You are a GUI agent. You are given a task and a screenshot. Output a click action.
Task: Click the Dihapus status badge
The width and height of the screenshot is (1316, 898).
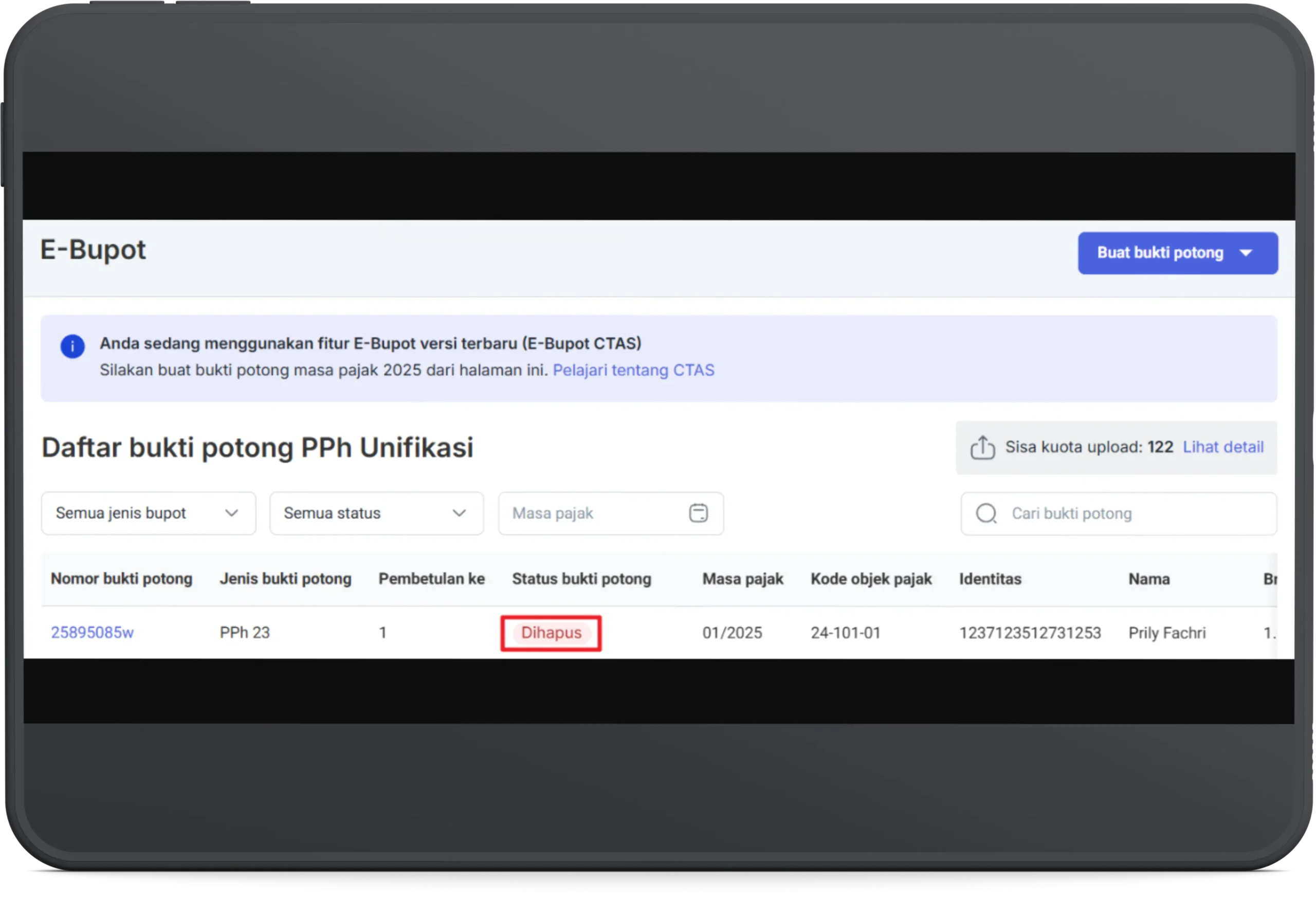[551, 633]
